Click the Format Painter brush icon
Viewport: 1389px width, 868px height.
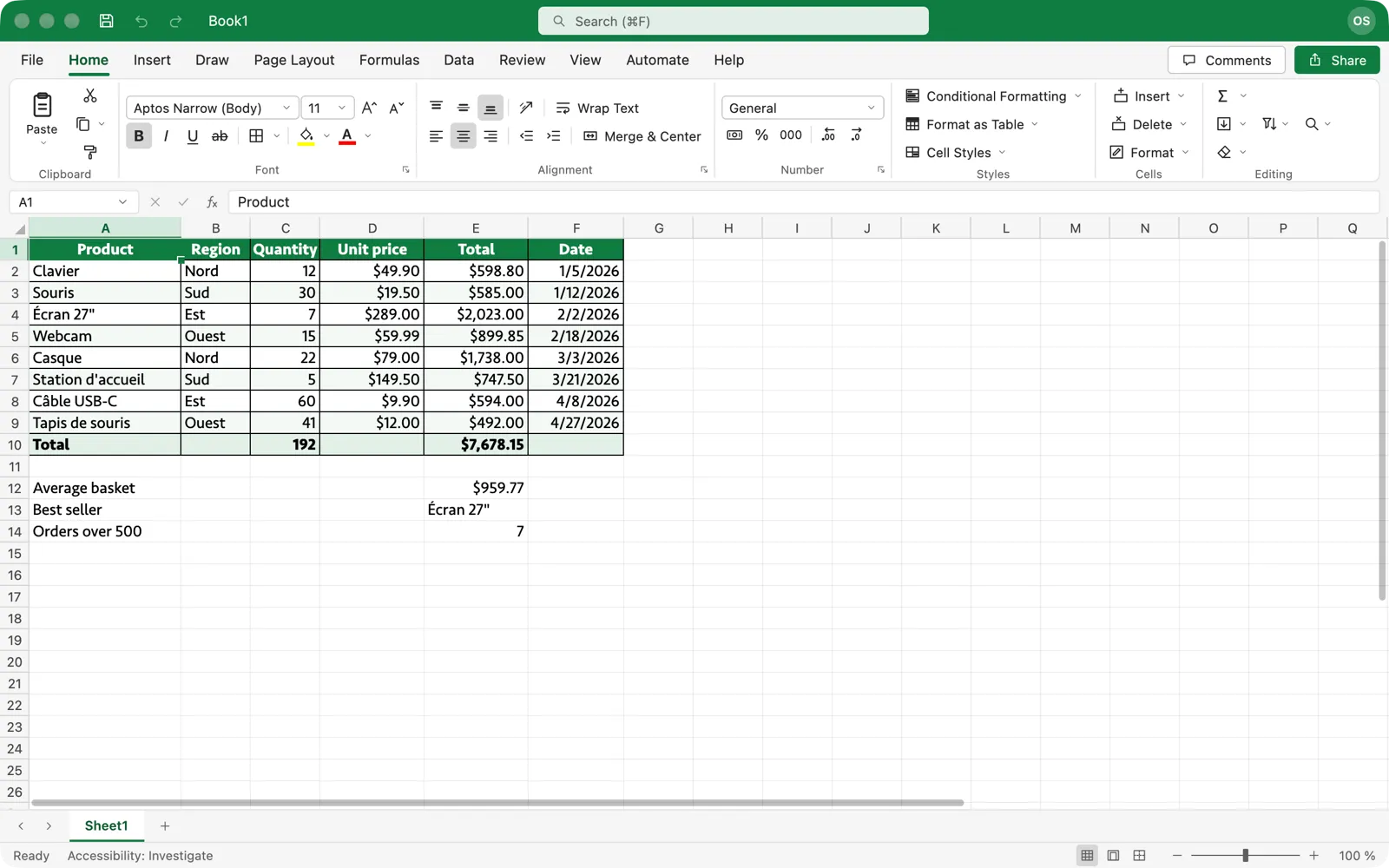point(89,152)
